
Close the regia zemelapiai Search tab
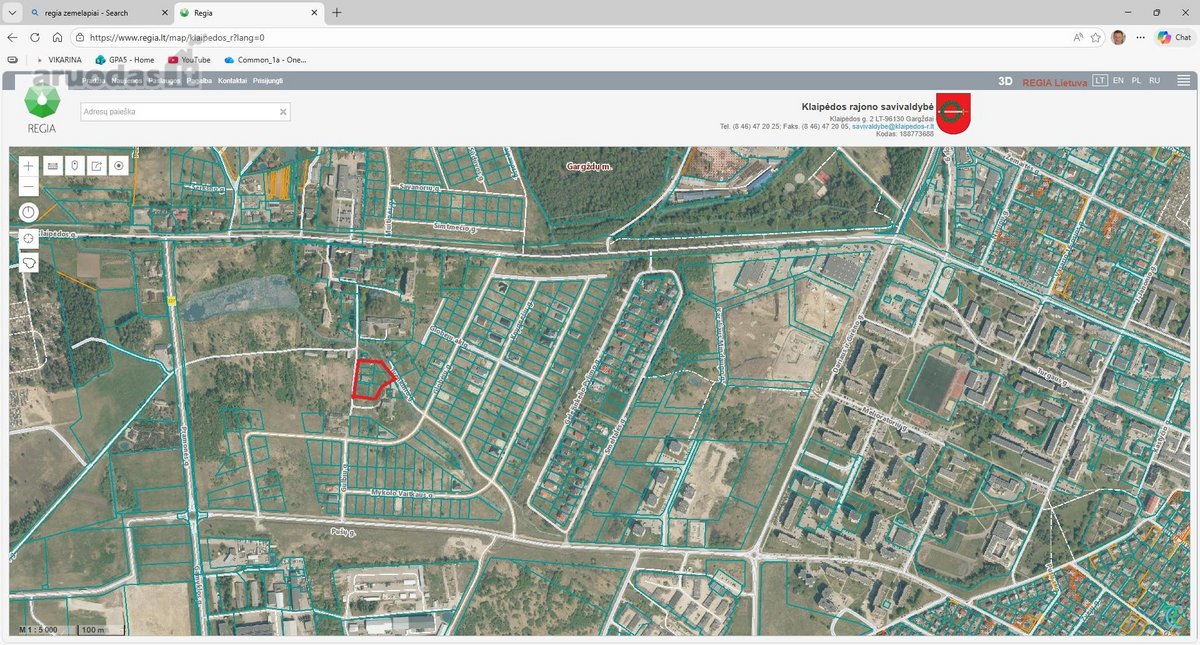pos(164,13)
